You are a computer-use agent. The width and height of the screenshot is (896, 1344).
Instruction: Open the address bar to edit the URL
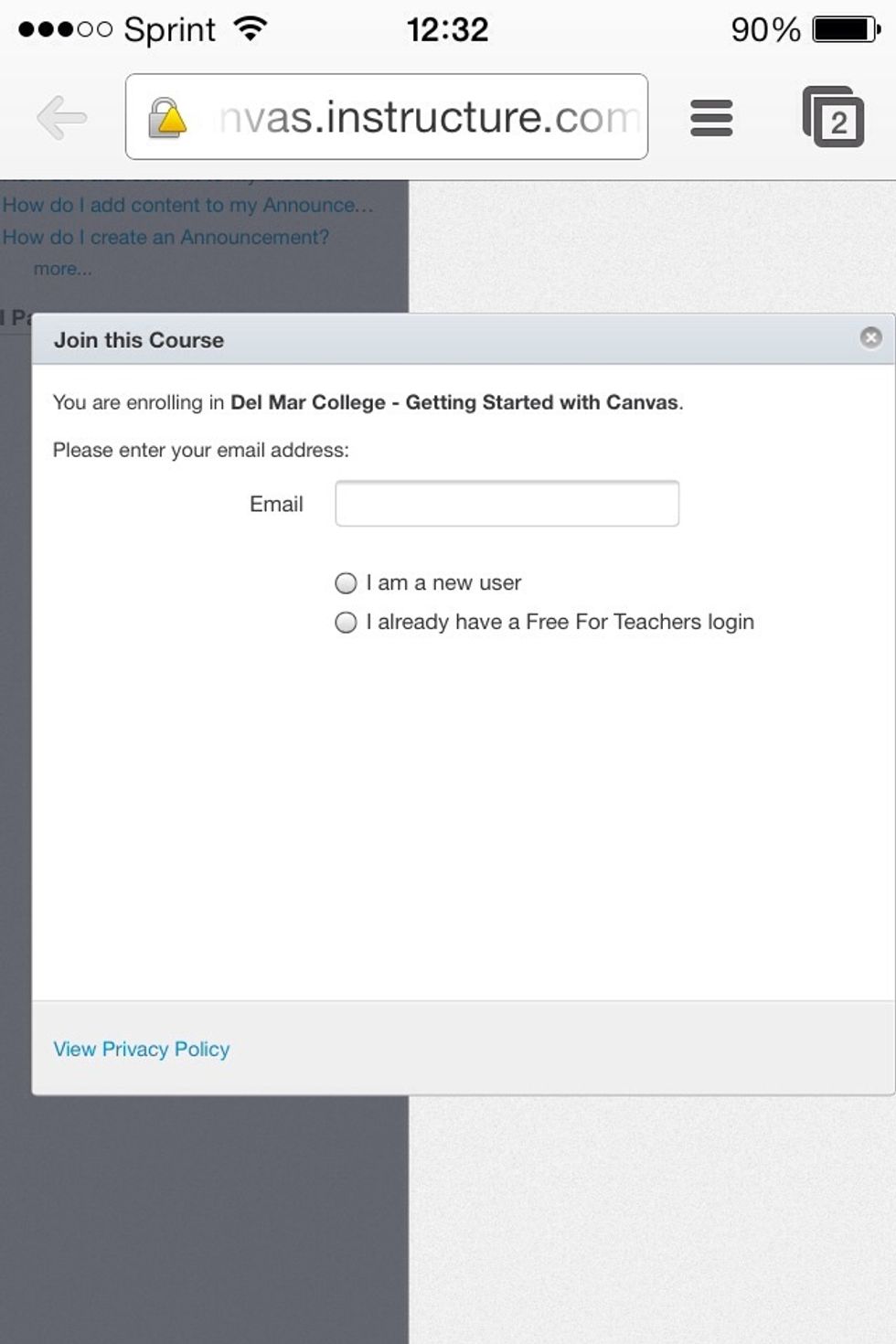[411, 117]
